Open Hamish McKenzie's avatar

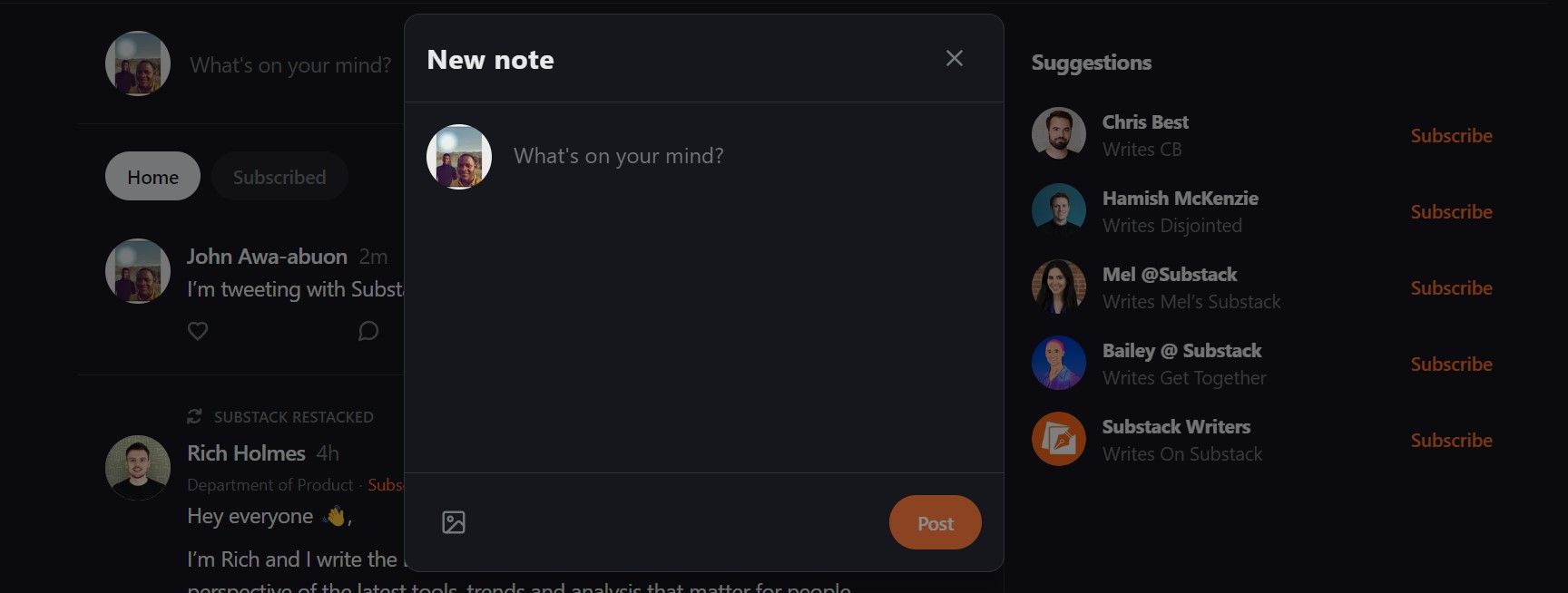coord(1059,210)
